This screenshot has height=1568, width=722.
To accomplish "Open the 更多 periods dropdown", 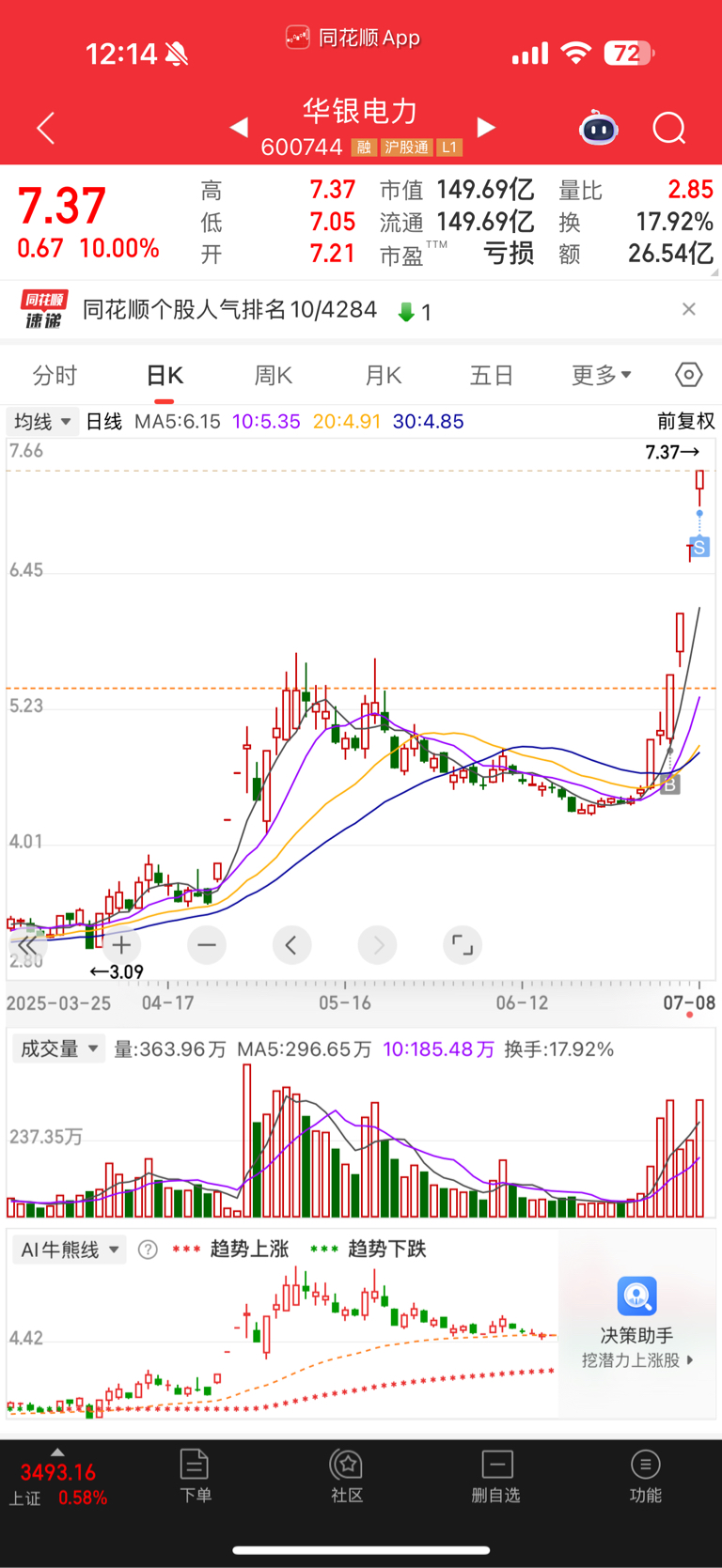I will point(602,376).
